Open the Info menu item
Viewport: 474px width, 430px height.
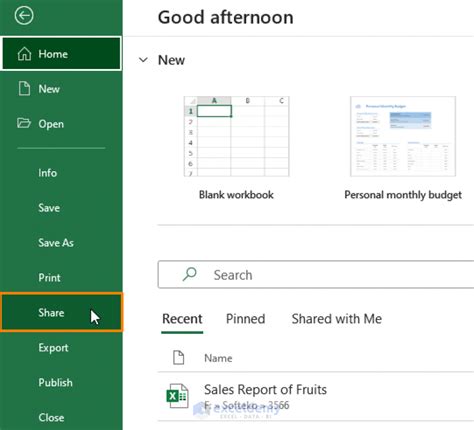coord(61,173)
